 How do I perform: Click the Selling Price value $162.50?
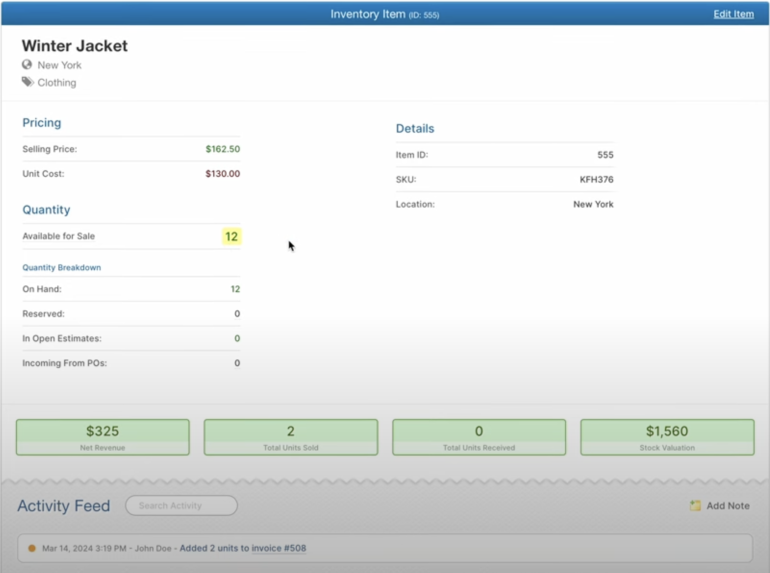tap(222, 149)
